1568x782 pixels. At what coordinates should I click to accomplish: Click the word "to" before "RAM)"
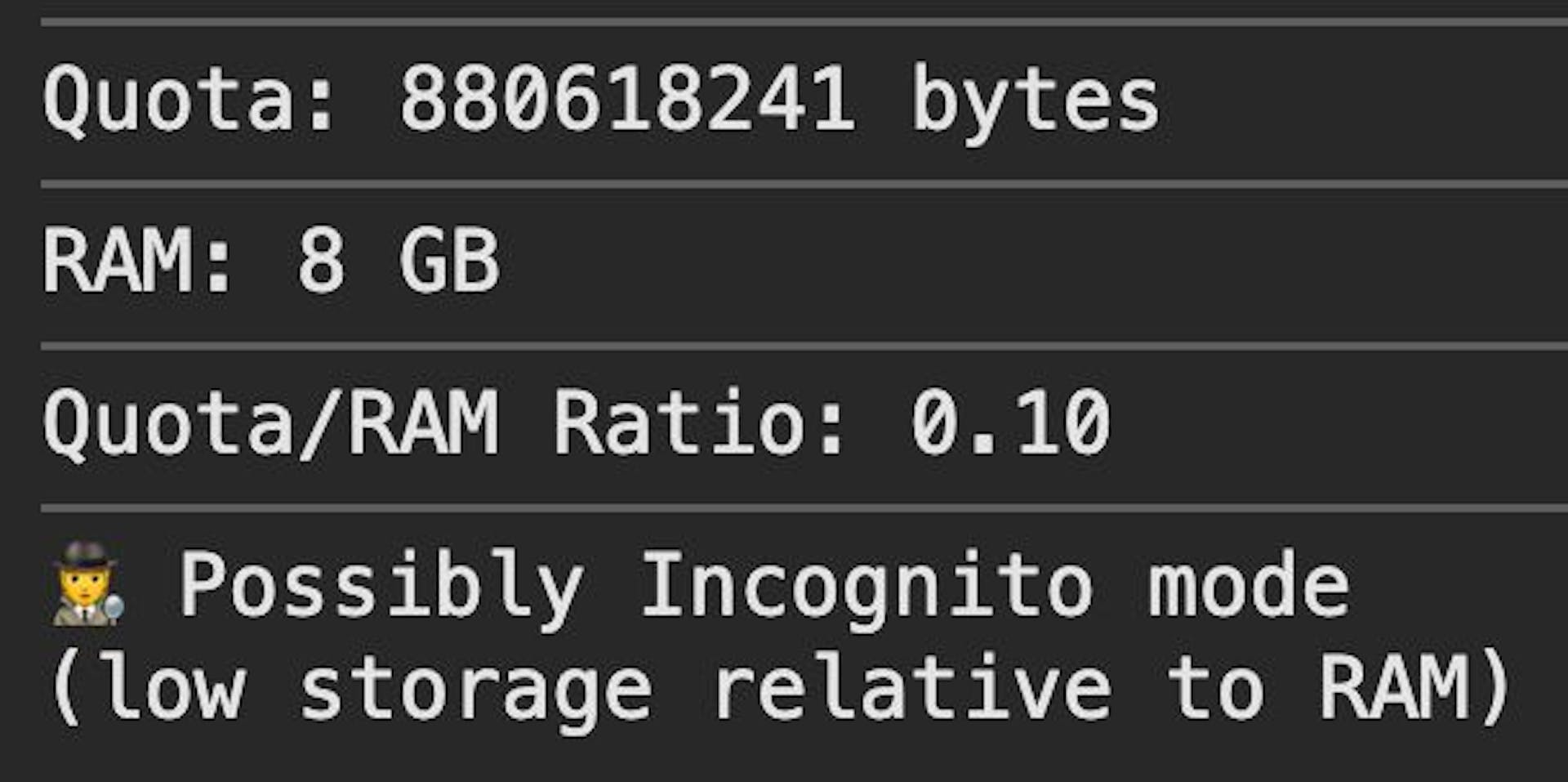[1215, 688]
